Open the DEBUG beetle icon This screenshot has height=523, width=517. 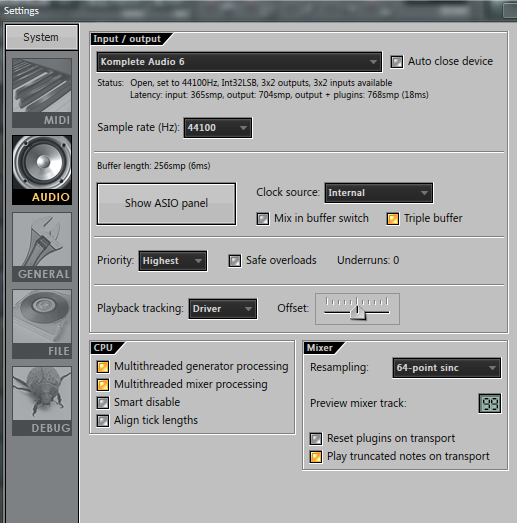click(42, 401)
